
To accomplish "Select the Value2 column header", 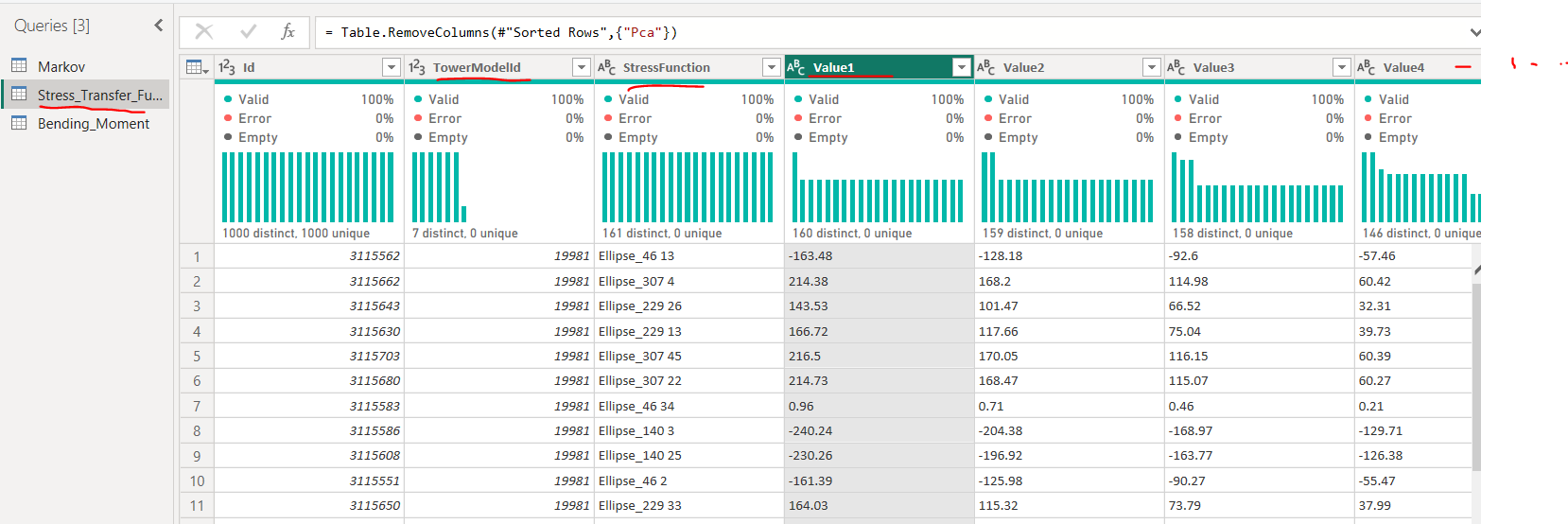I will click(x=1070, y=67).
